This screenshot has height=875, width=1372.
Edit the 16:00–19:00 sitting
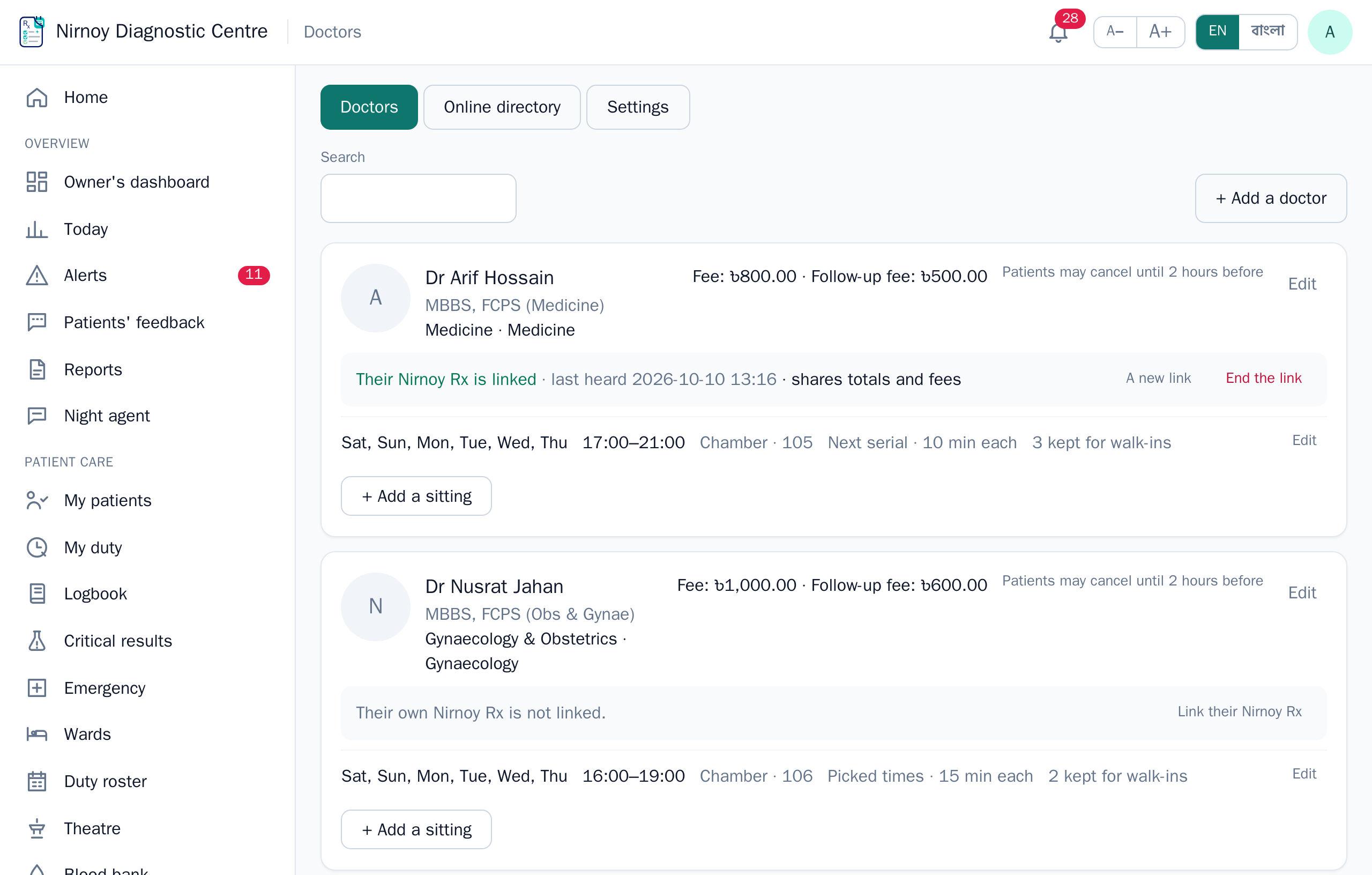(1303, 774)
